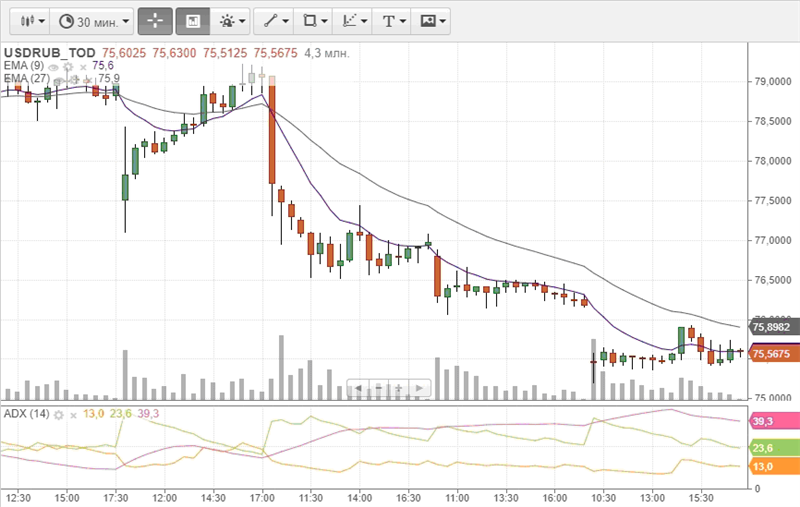
Task: Remove EMA (27) indicator with its X
Action: click(87, 80)
